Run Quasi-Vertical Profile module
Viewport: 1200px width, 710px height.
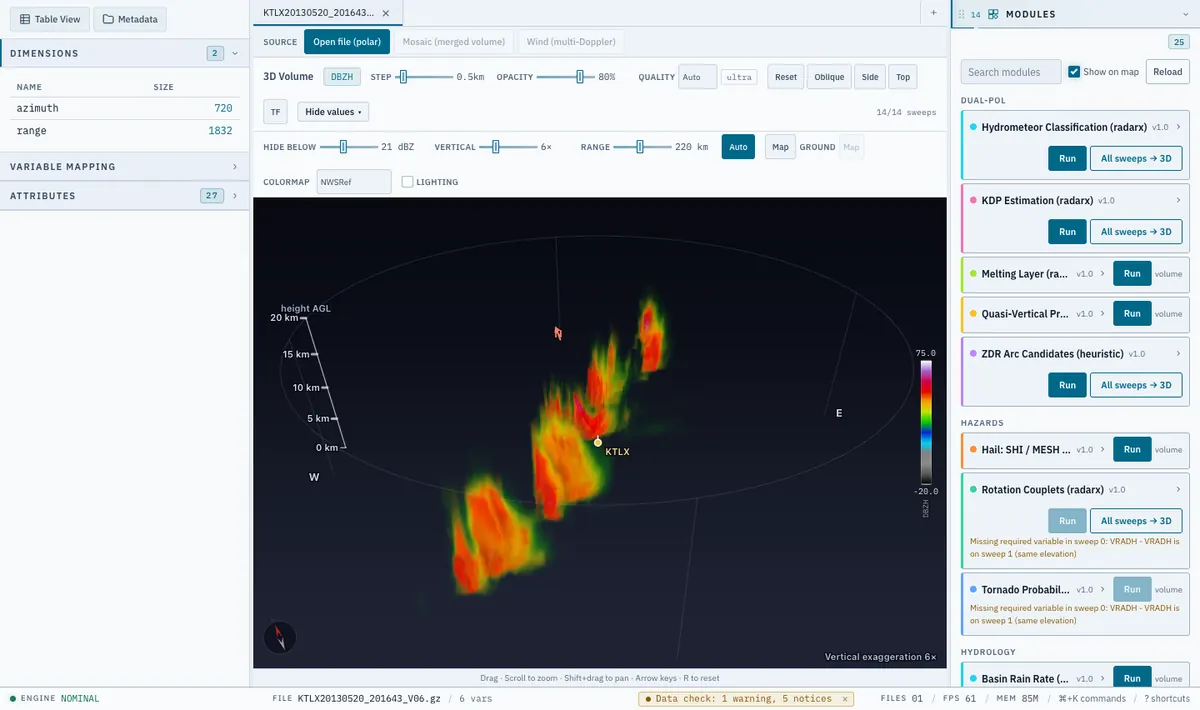[1132, 313]
